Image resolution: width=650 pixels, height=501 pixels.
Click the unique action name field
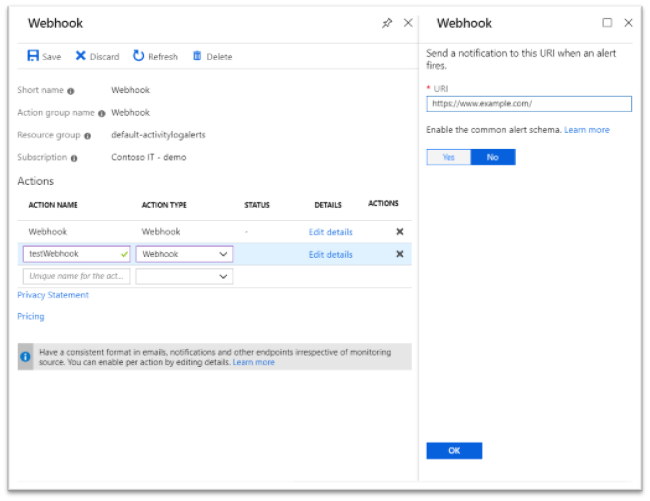(76, 276)
